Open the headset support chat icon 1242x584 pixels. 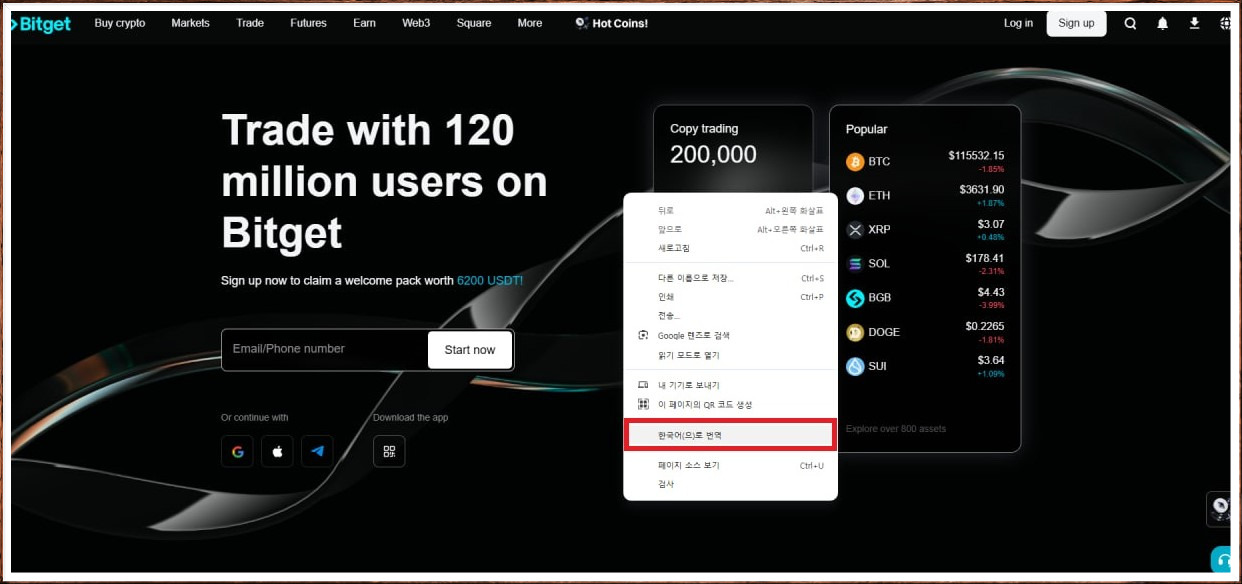click(x=1221, y=559)
